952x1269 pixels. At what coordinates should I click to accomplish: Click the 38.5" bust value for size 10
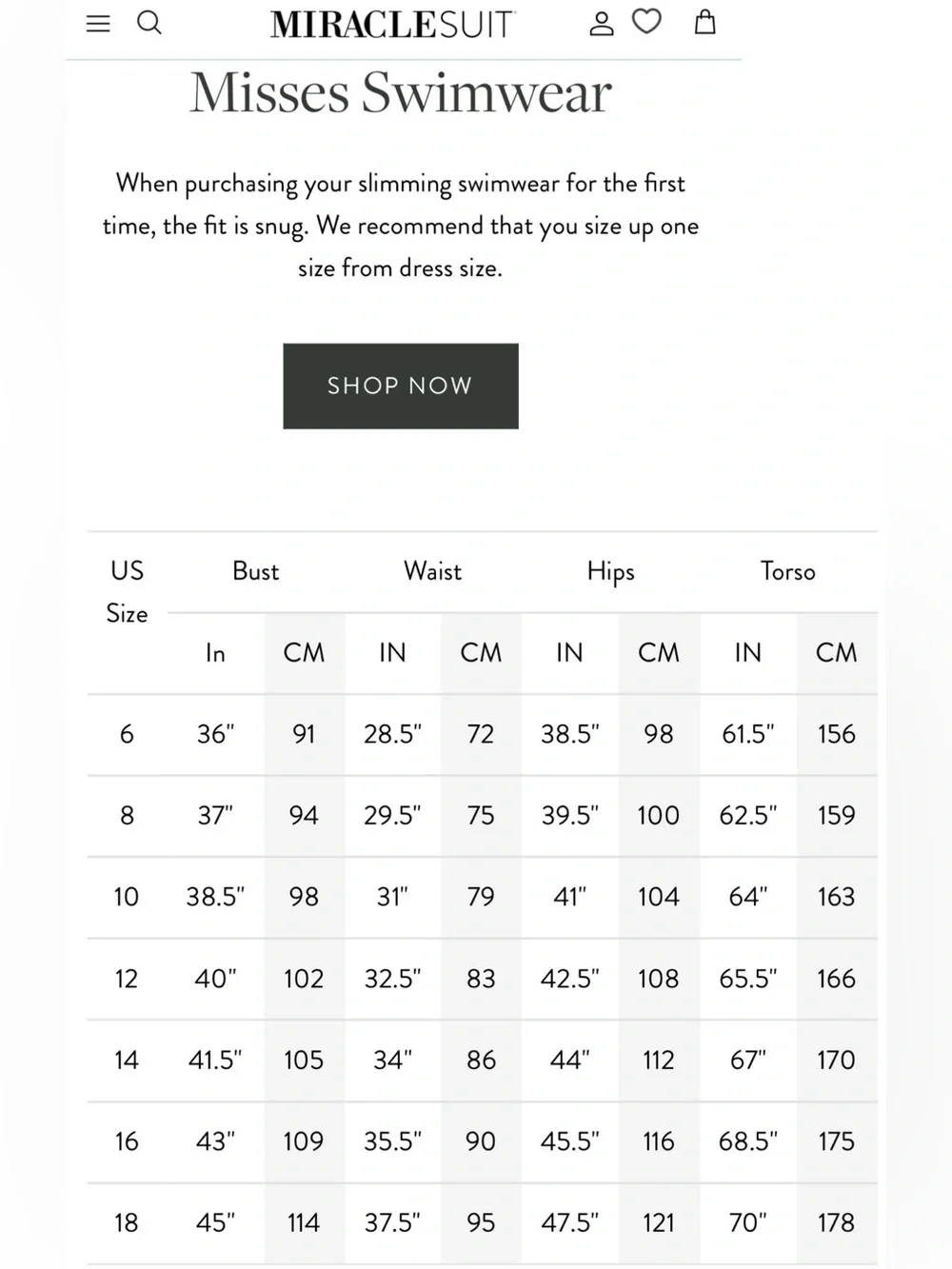(x=215, y=897)
